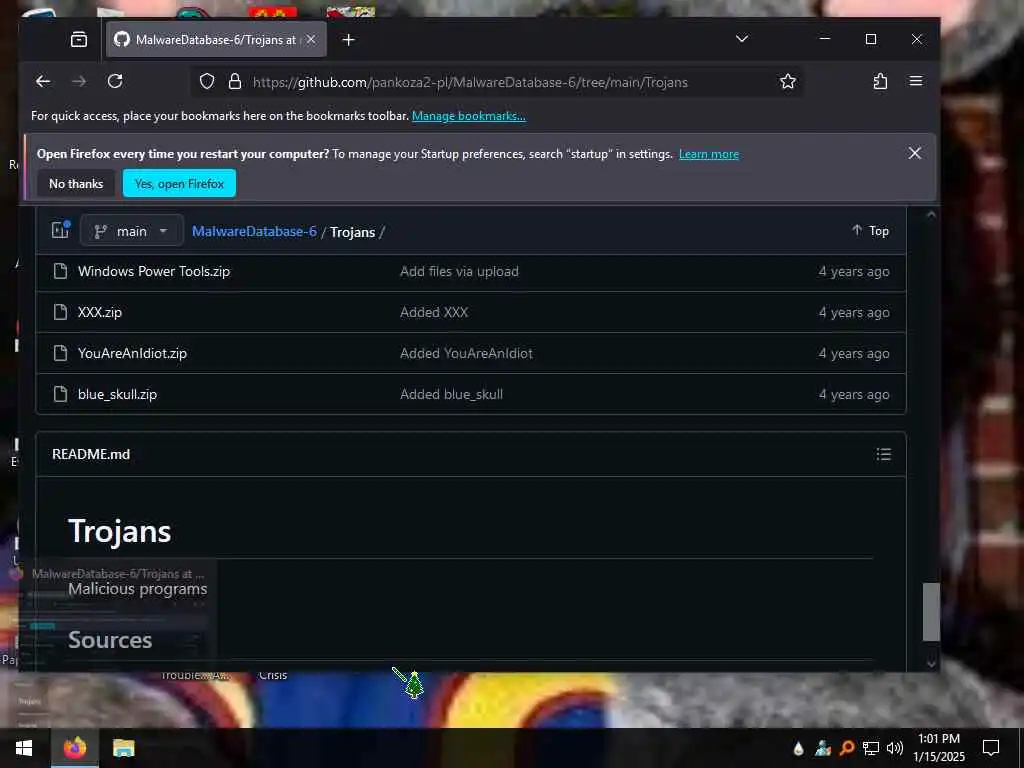The height and width of the screenshot is (768, 1024).
Task: Click the Firefox taskbar icon
Action: (75, 748)
